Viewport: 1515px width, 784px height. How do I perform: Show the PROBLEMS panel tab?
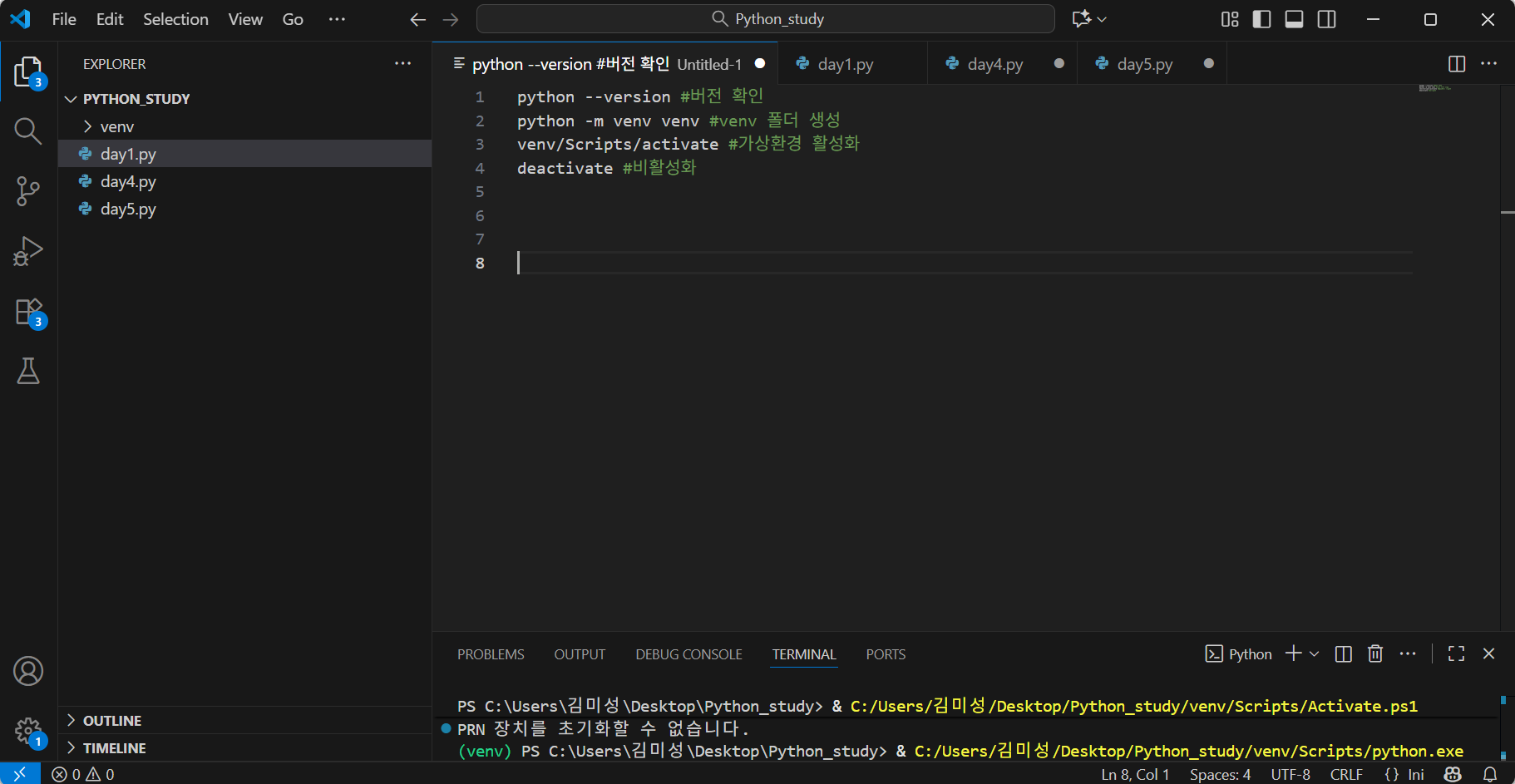491,654
